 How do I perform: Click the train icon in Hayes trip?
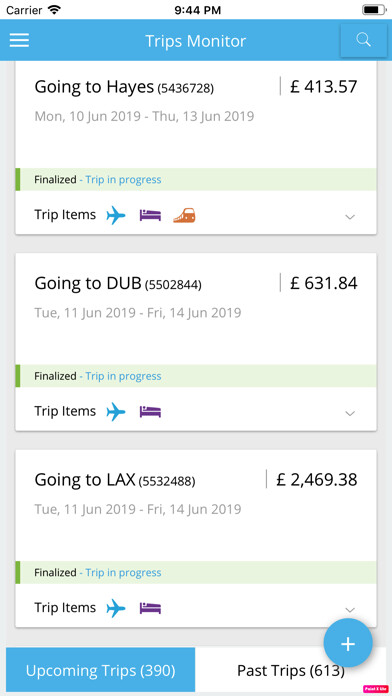click(184, 216)
